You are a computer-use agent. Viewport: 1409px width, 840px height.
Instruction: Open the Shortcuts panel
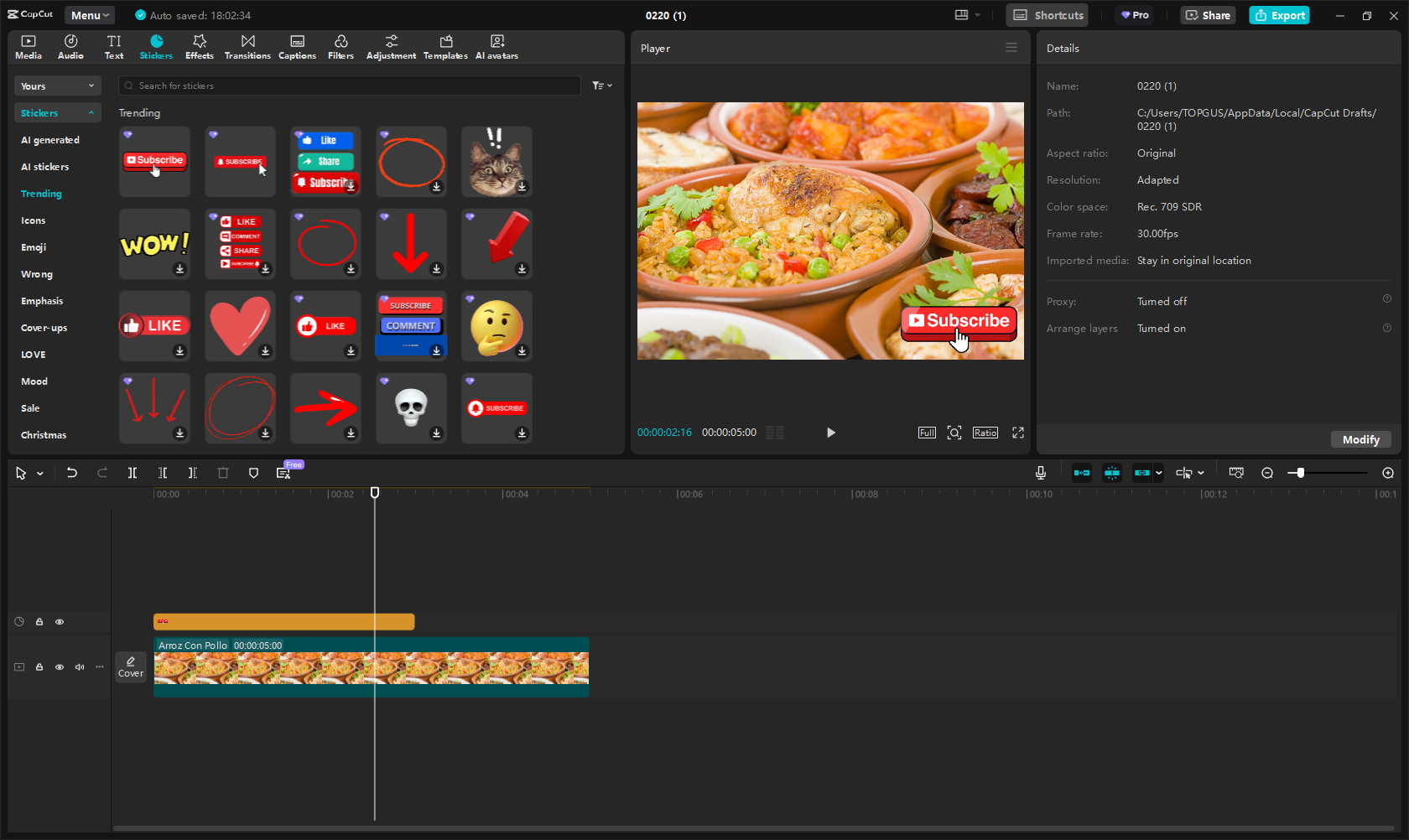(1048, 15)
